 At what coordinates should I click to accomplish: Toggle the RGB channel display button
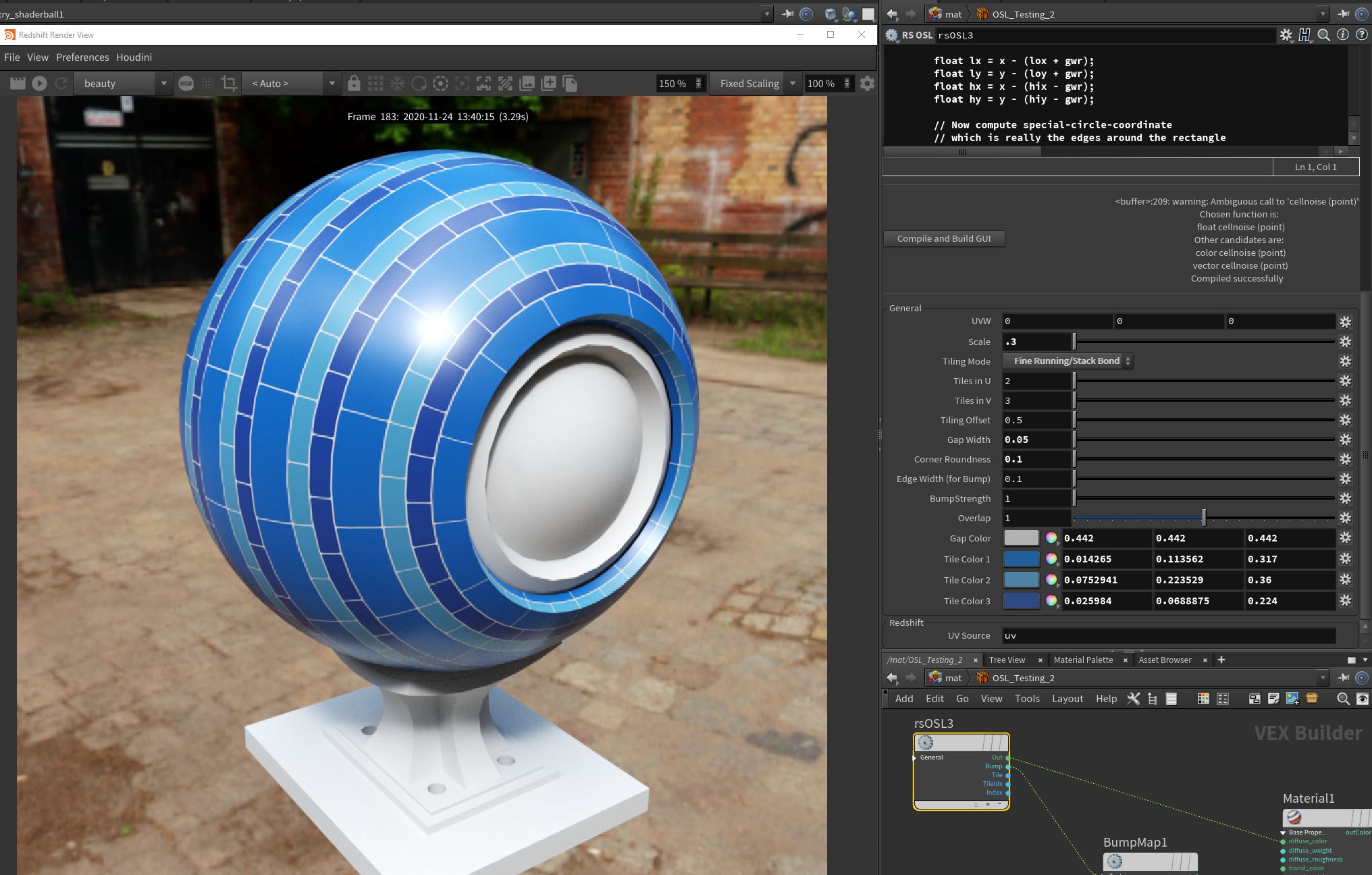186,83
